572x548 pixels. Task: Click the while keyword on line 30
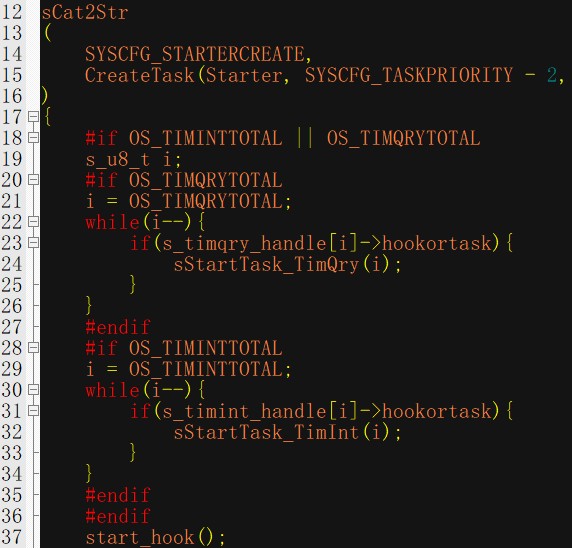112,390
